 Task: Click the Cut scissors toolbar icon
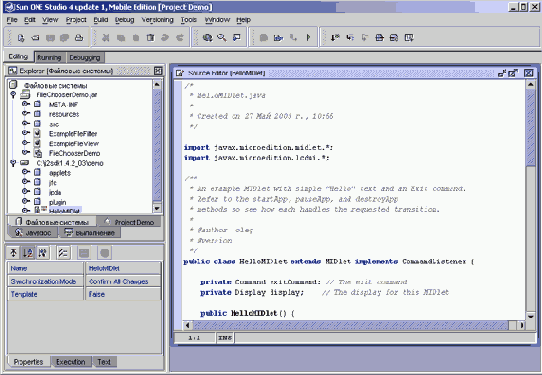[x=106, y=38]
